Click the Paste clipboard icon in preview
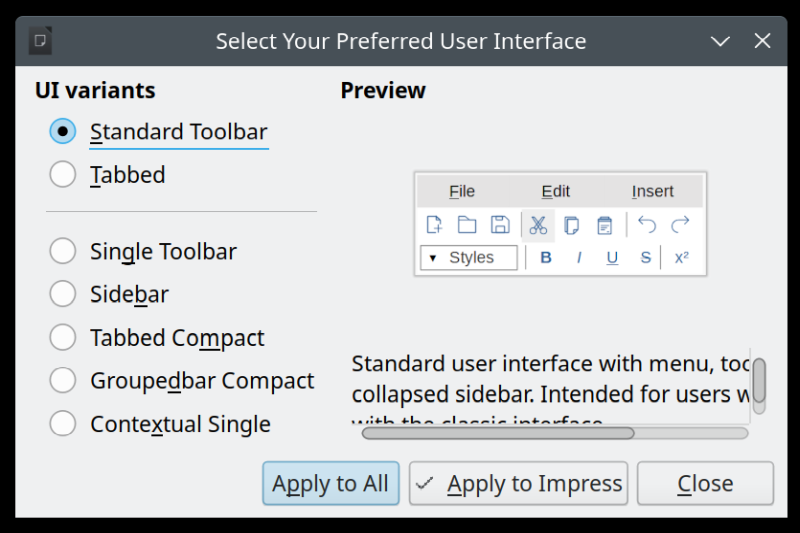The width and height of the screenshot is (800, 533). coord(604,225)
